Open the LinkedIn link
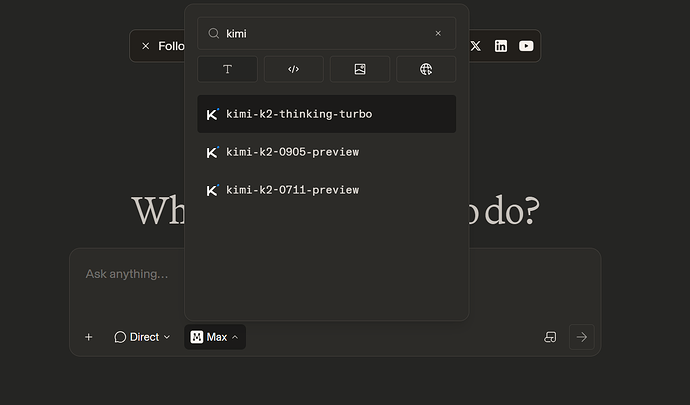690x405 pixels. 501,46
